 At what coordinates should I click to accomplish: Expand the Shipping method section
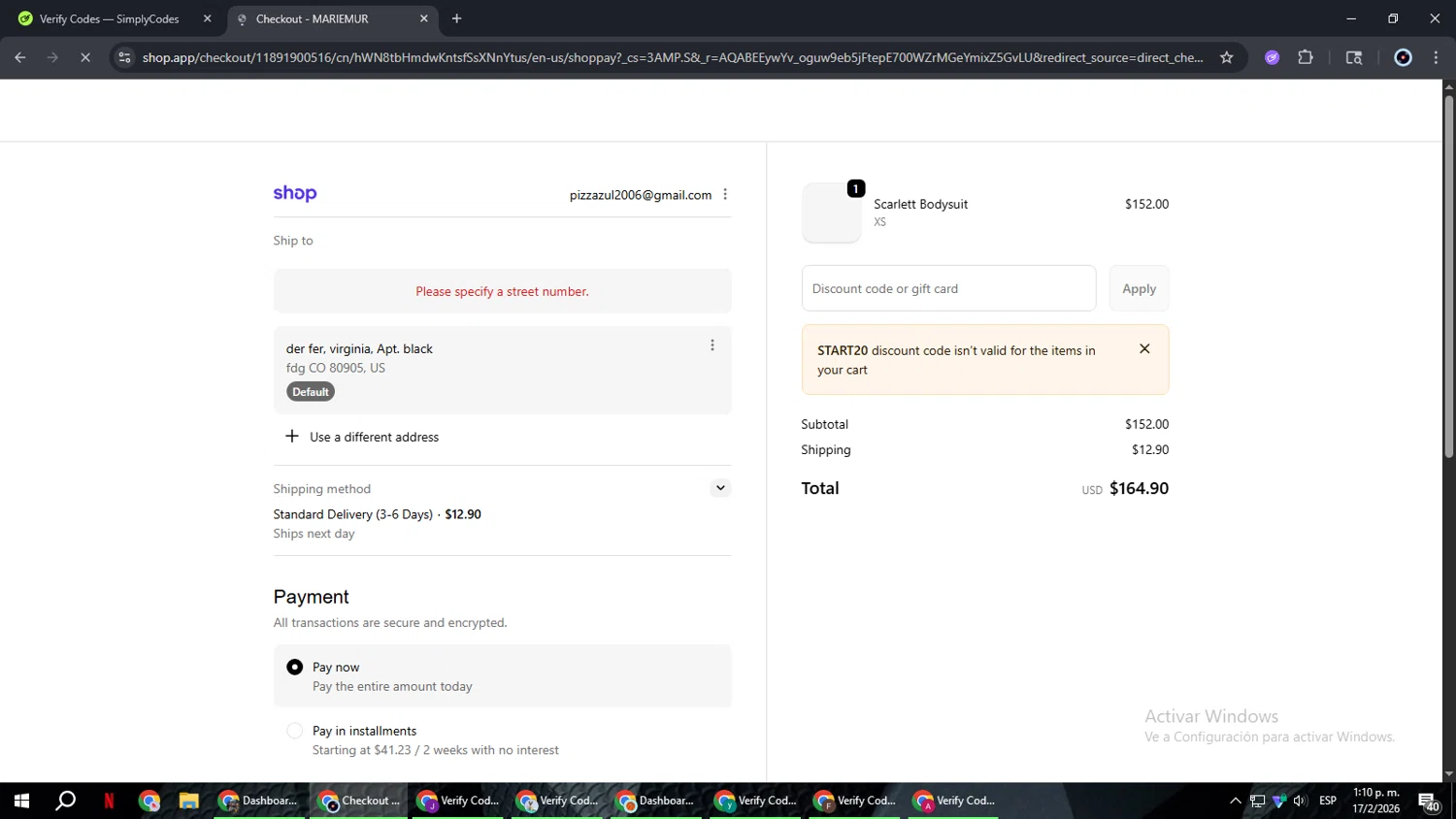point(720,488)
